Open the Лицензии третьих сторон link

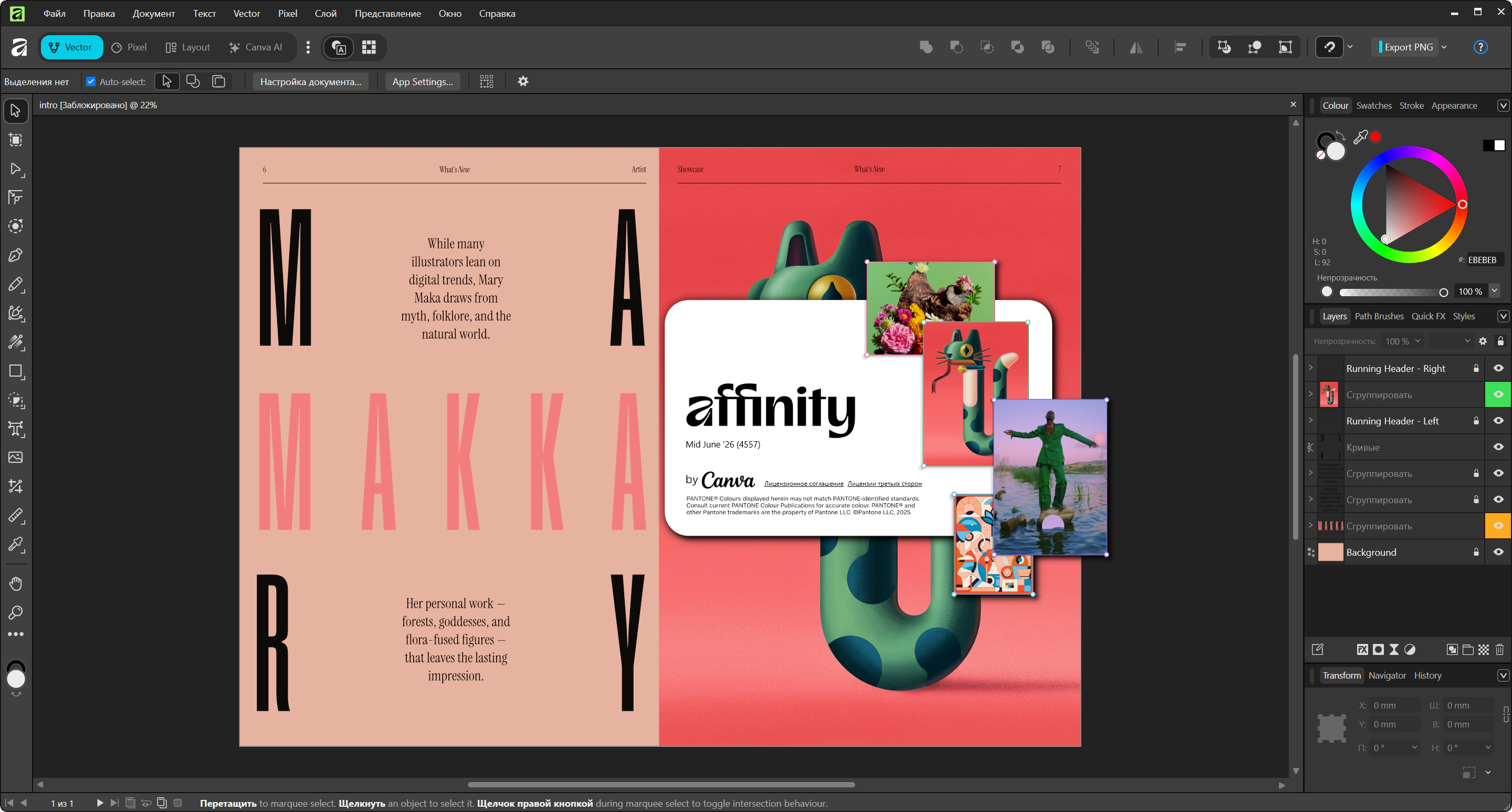click(x=885, y=484)
